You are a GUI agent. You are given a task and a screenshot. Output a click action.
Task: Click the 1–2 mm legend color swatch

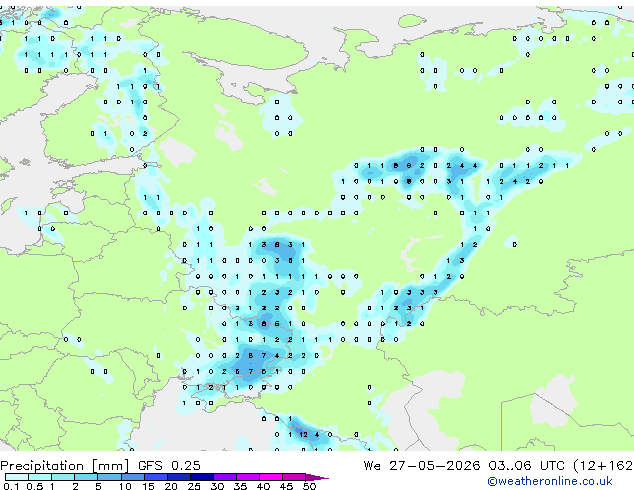pyautogui.click(x=63, y=477)
